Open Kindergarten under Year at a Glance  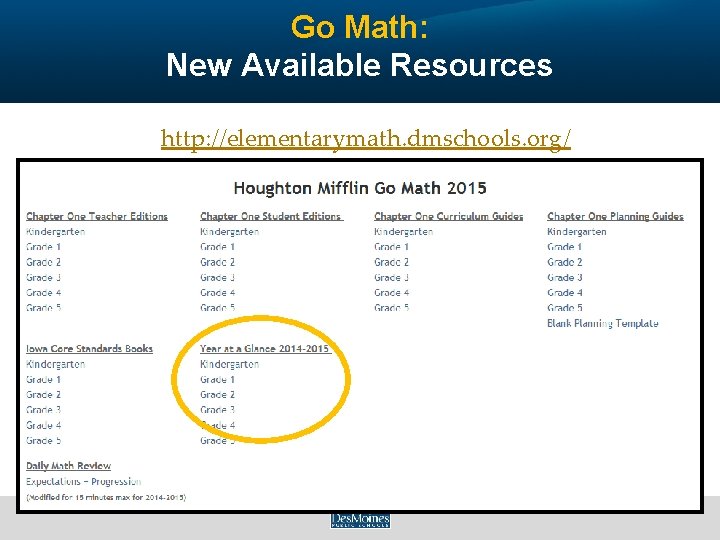[230, 365]
